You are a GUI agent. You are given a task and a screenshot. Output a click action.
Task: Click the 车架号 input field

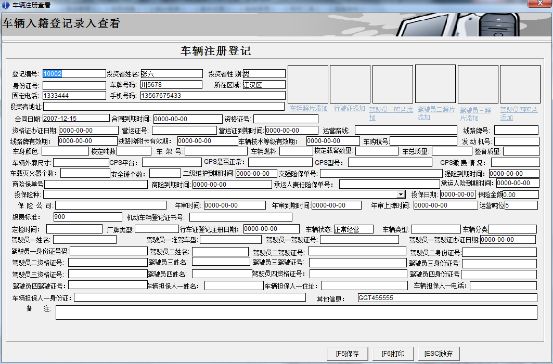[216, 151]
